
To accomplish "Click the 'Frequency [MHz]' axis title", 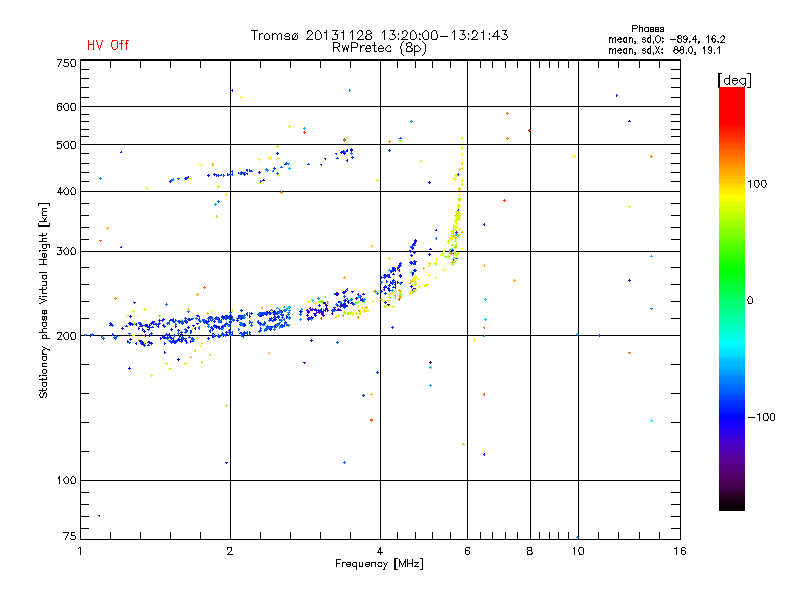I will click(x=379, y=564).
